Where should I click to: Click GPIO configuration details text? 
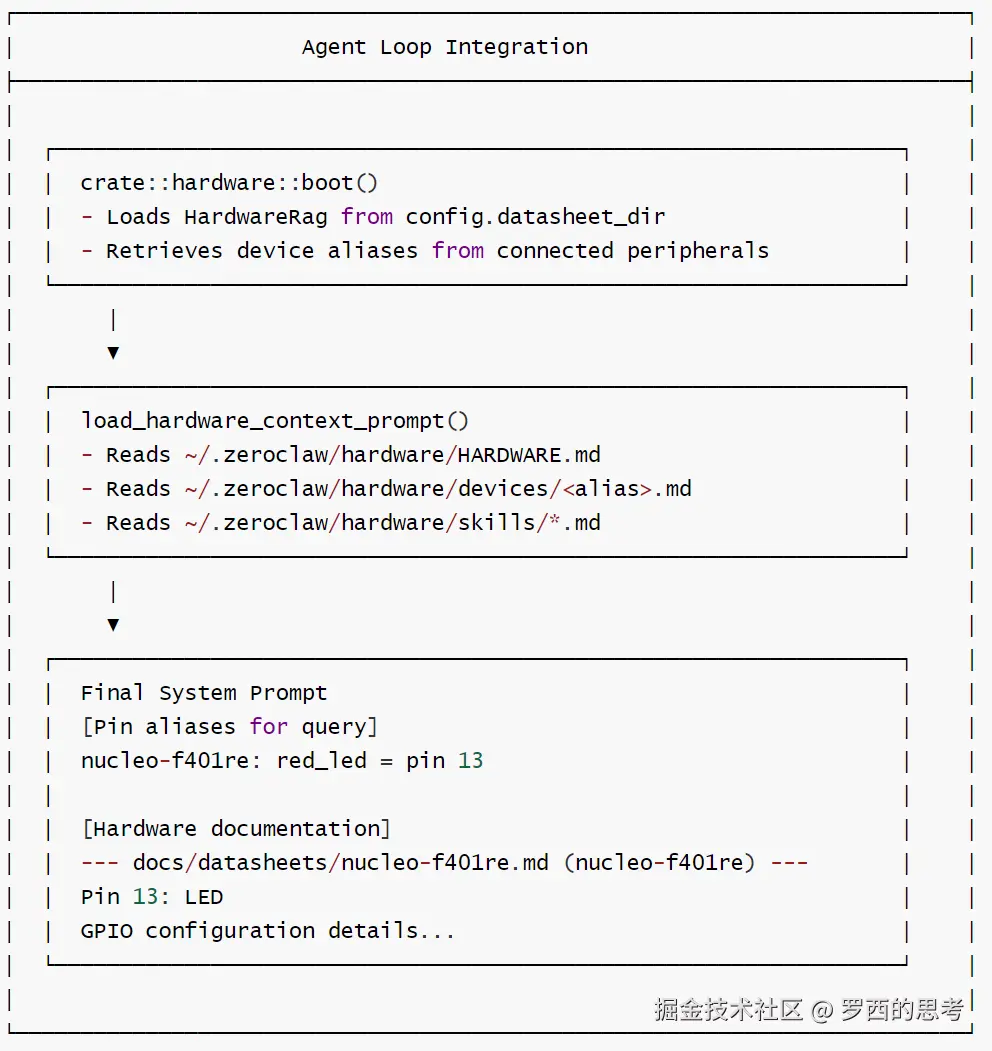click(x=267, y=931)
